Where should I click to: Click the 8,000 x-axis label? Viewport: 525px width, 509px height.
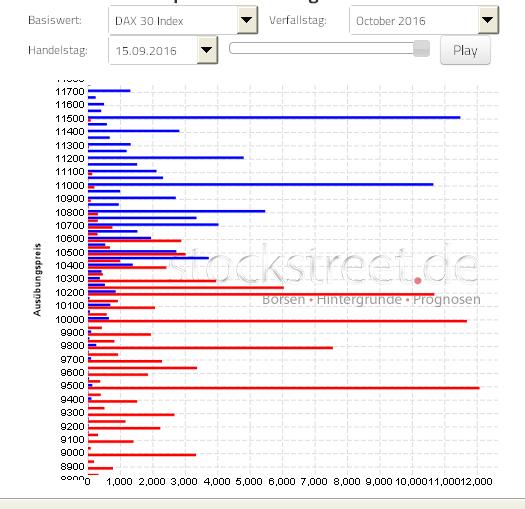pyautogui.click(x=346, y=482)
